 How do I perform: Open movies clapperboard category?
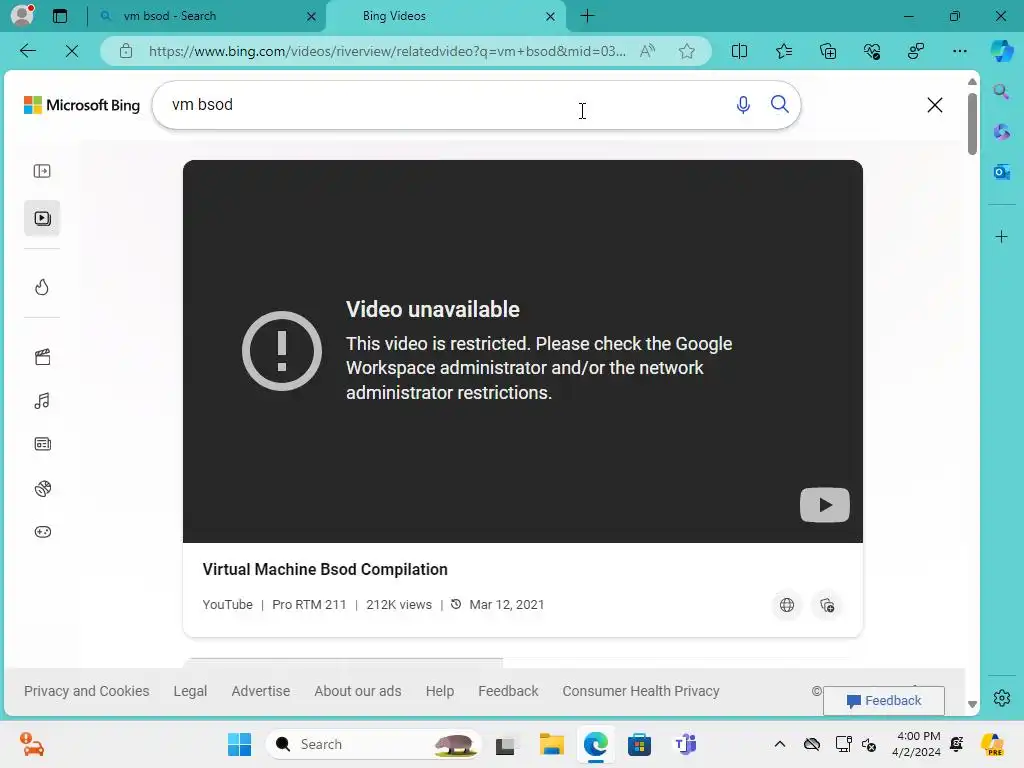[42, 357]
